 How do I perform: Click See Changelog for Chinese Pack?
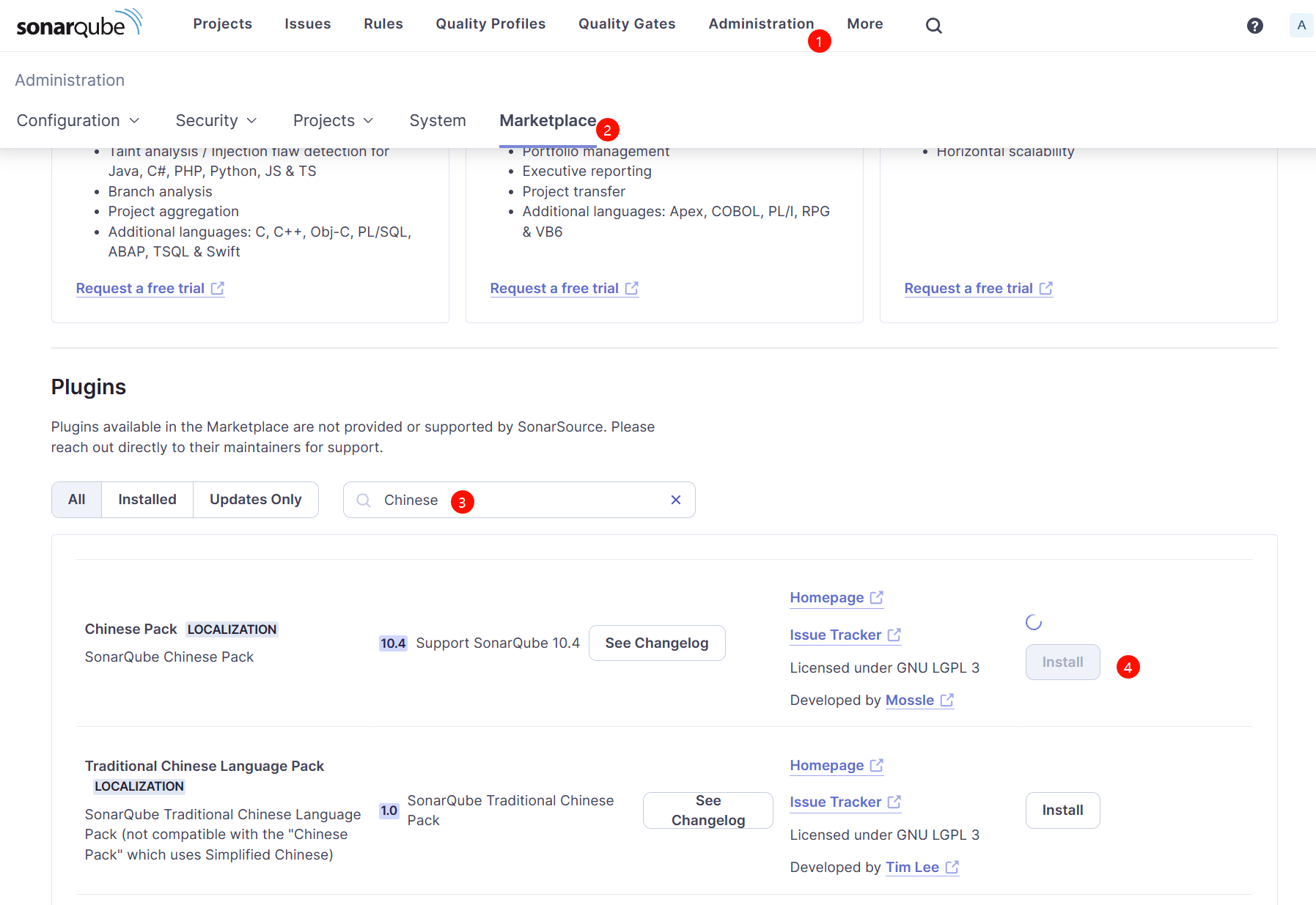656,643
